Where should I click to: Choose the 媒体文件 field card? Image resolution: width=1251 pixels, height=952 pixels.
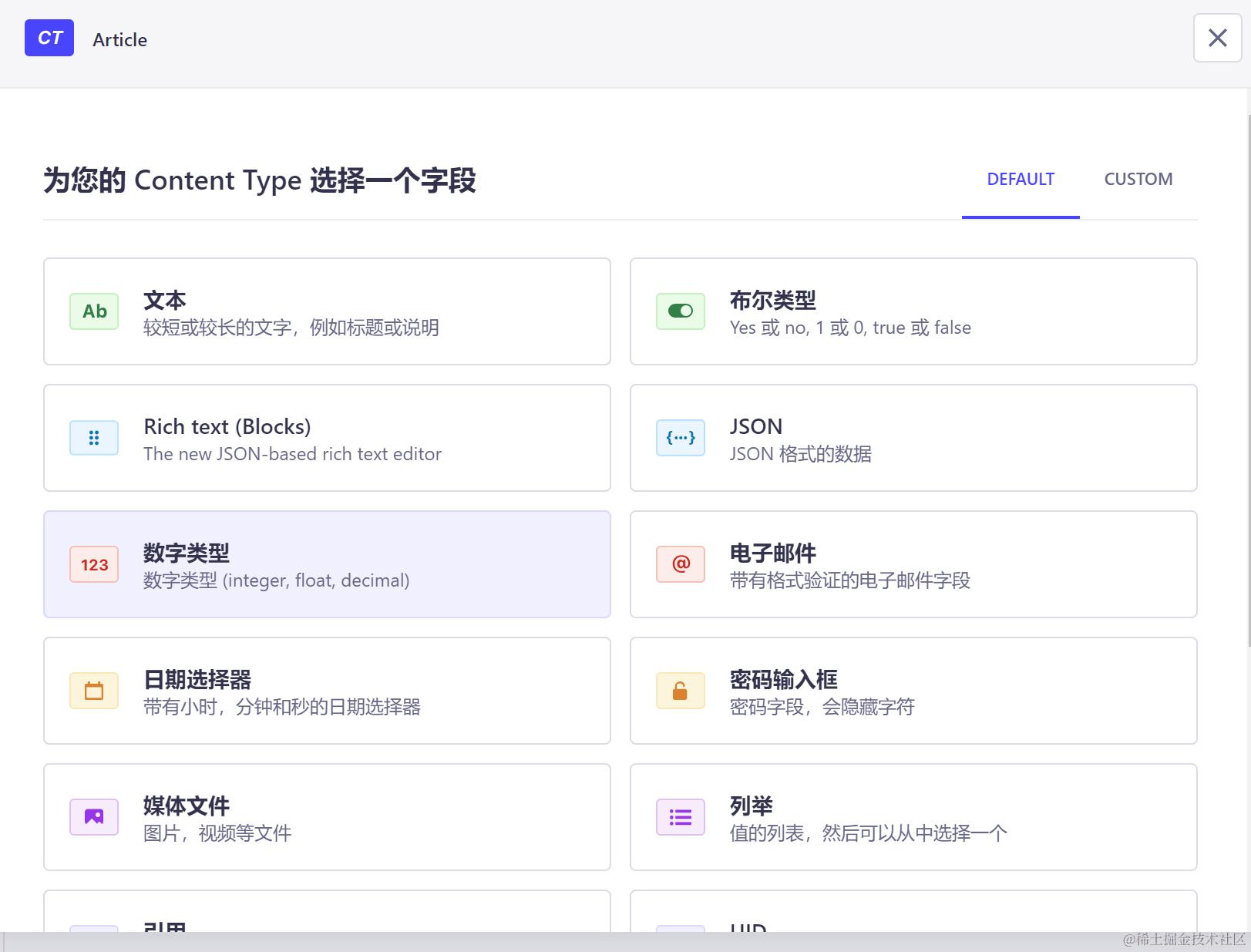click(x=327, y=817)
